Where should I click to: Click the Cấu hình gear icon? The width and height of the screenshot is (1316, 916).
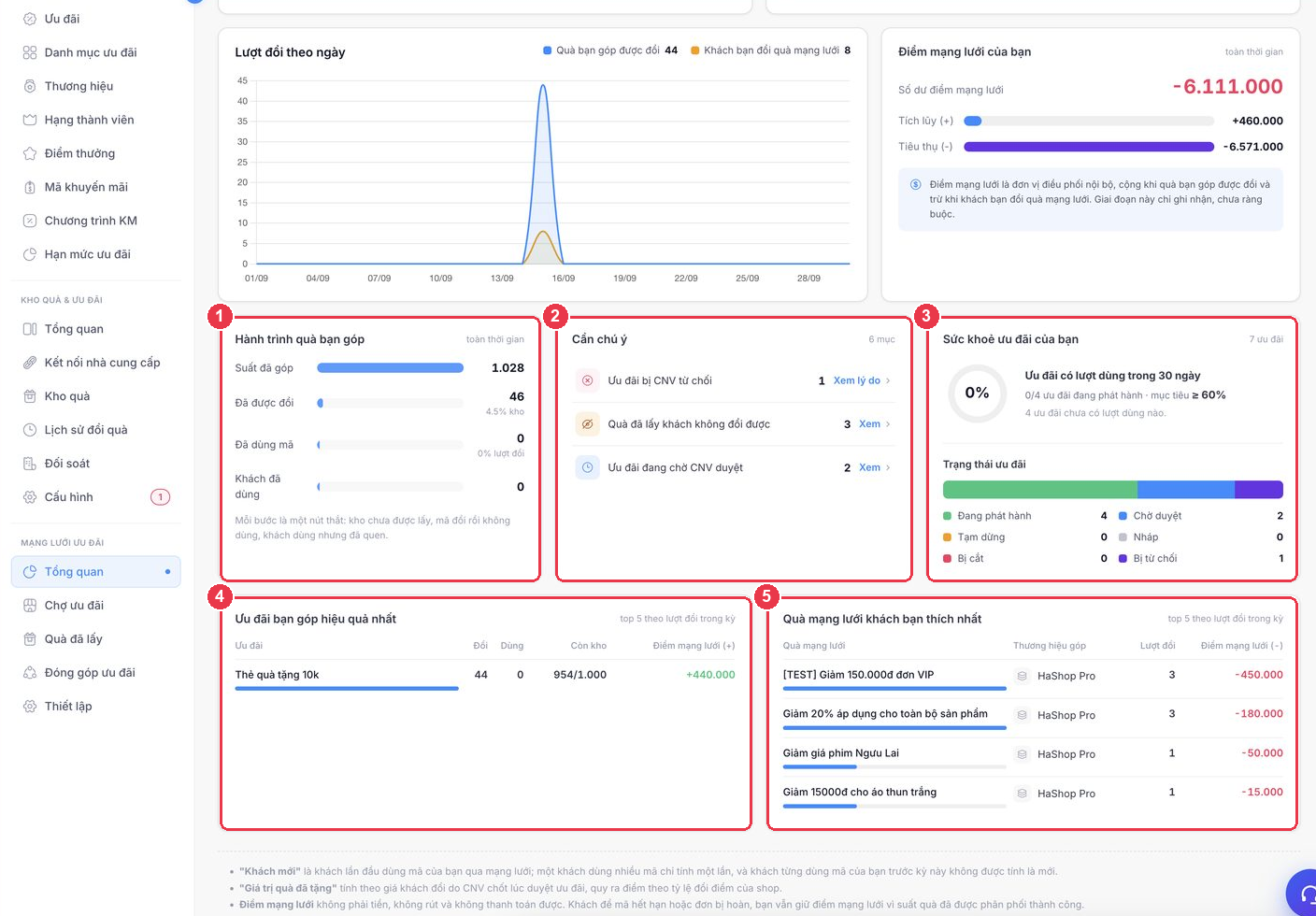(x=30, y=497)
